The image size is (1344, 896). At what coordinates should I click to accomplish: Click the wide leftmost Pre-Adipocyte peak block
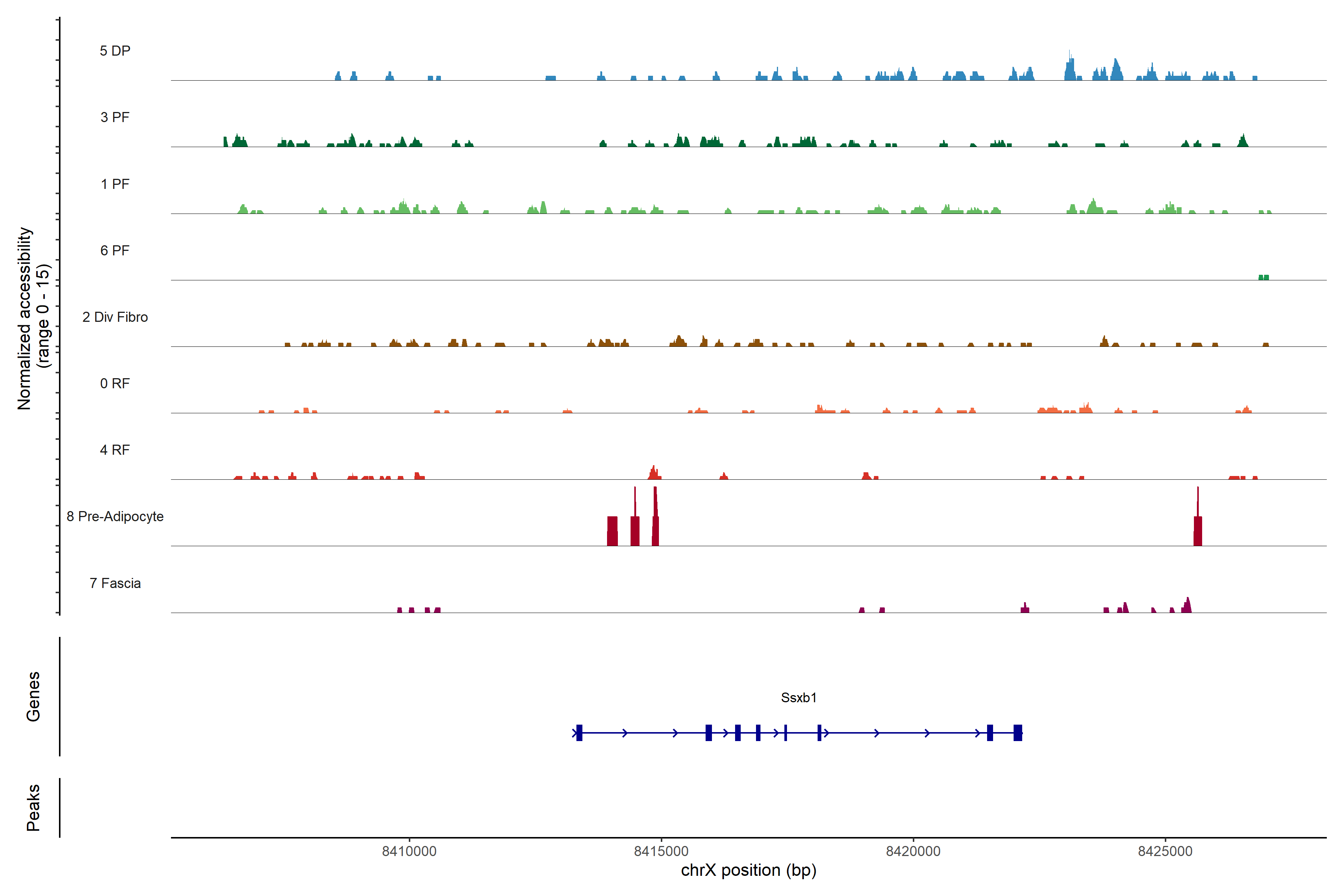click(x=612, y=531)
